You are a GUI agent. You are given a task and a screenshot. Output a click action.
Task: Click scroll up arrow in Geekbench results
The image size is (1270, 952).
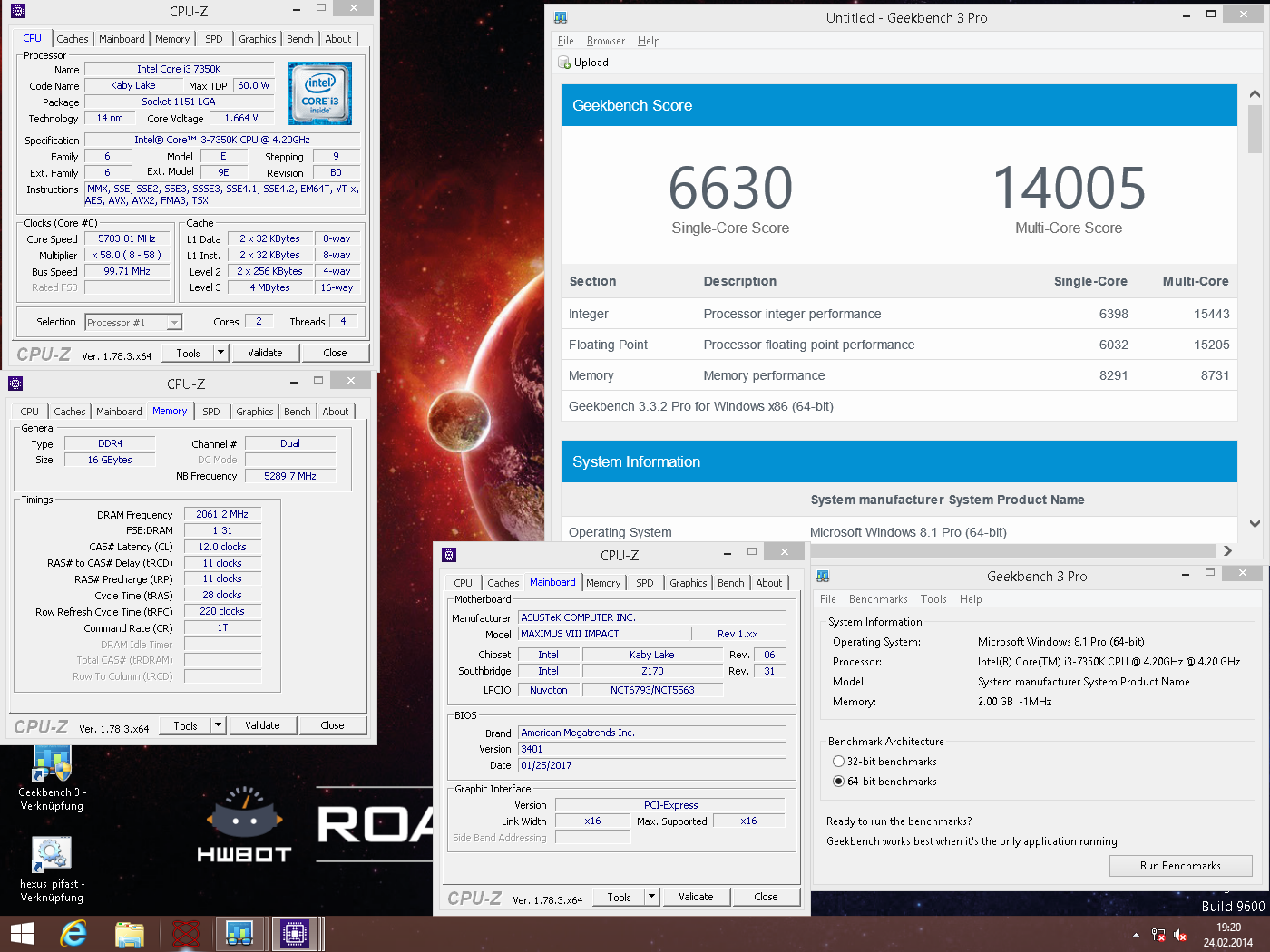[1255, 94]
